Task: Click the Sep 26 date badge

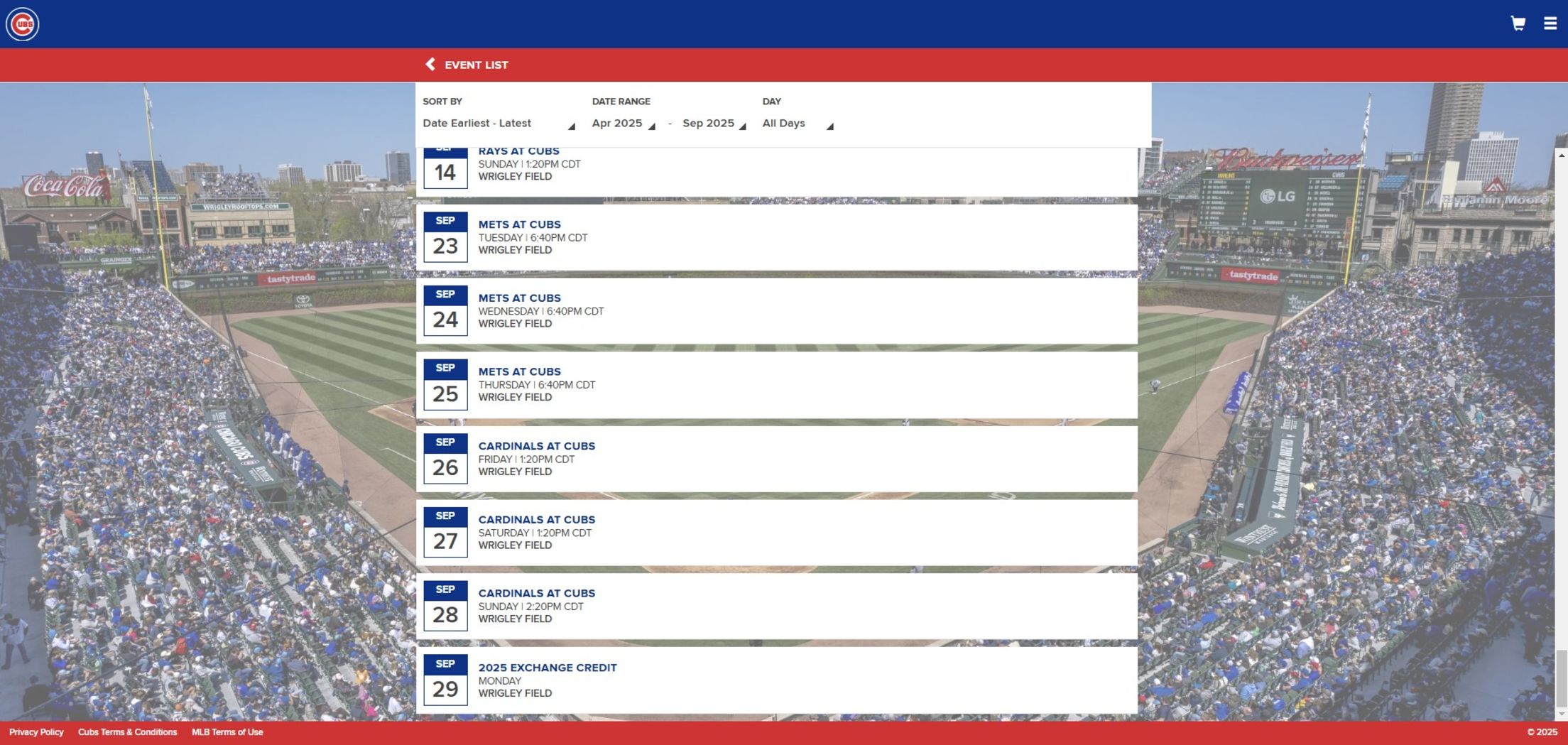Action: [445, 459]
